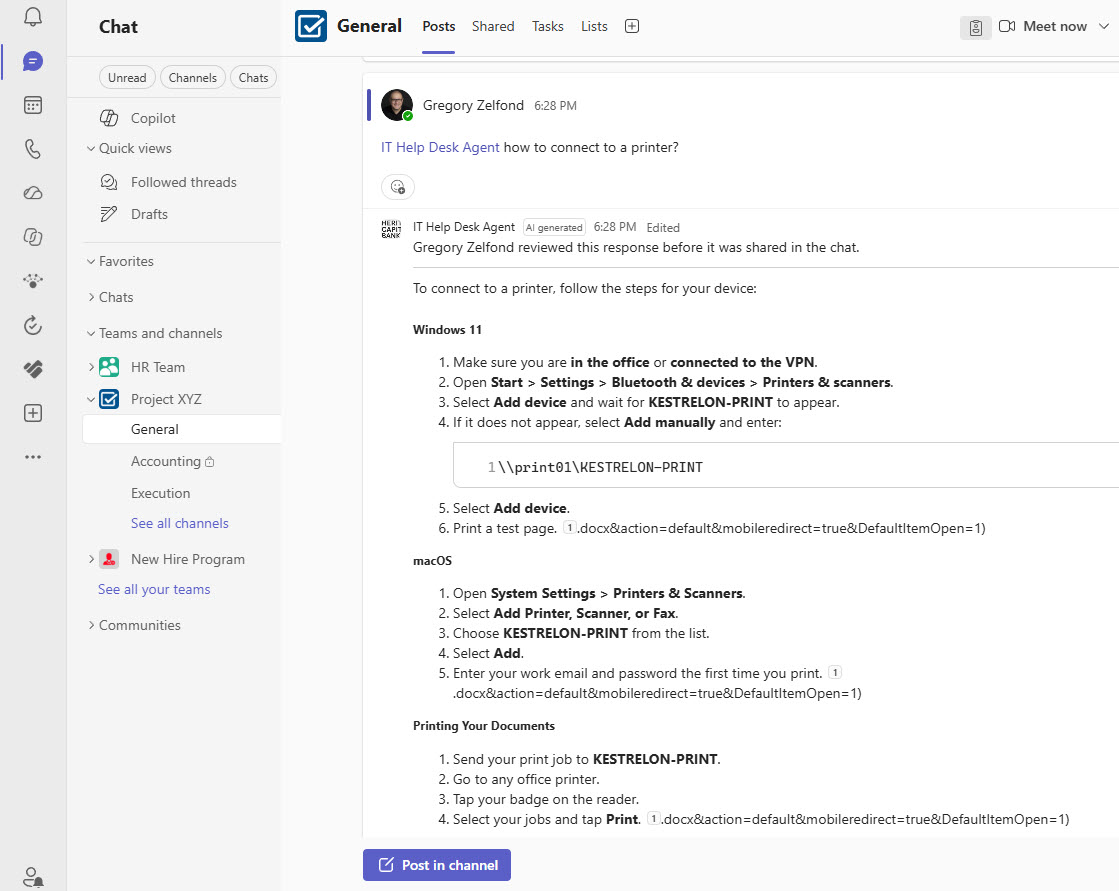Screen dimensions: 1119x891
Task: Expand the Communities section
Action: click(x=91, y=626)
